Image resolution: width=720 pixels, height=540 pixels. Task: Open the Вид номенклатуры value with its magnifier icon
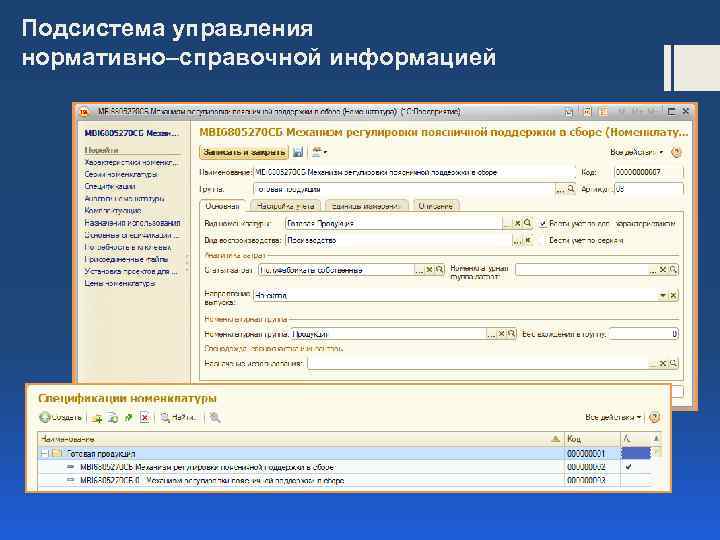(x=528, y=223)
